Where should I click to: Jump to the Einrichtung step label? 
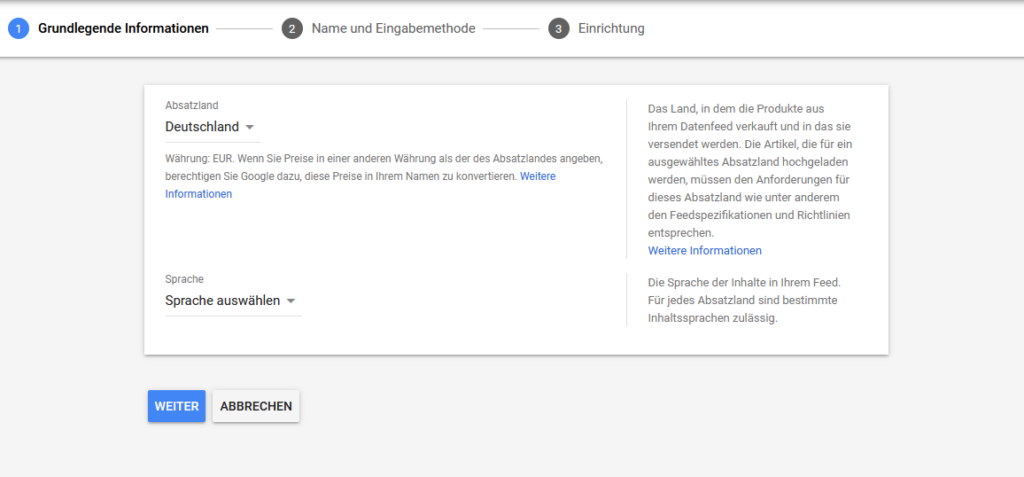pyautogui.click(x=611, y=29)
